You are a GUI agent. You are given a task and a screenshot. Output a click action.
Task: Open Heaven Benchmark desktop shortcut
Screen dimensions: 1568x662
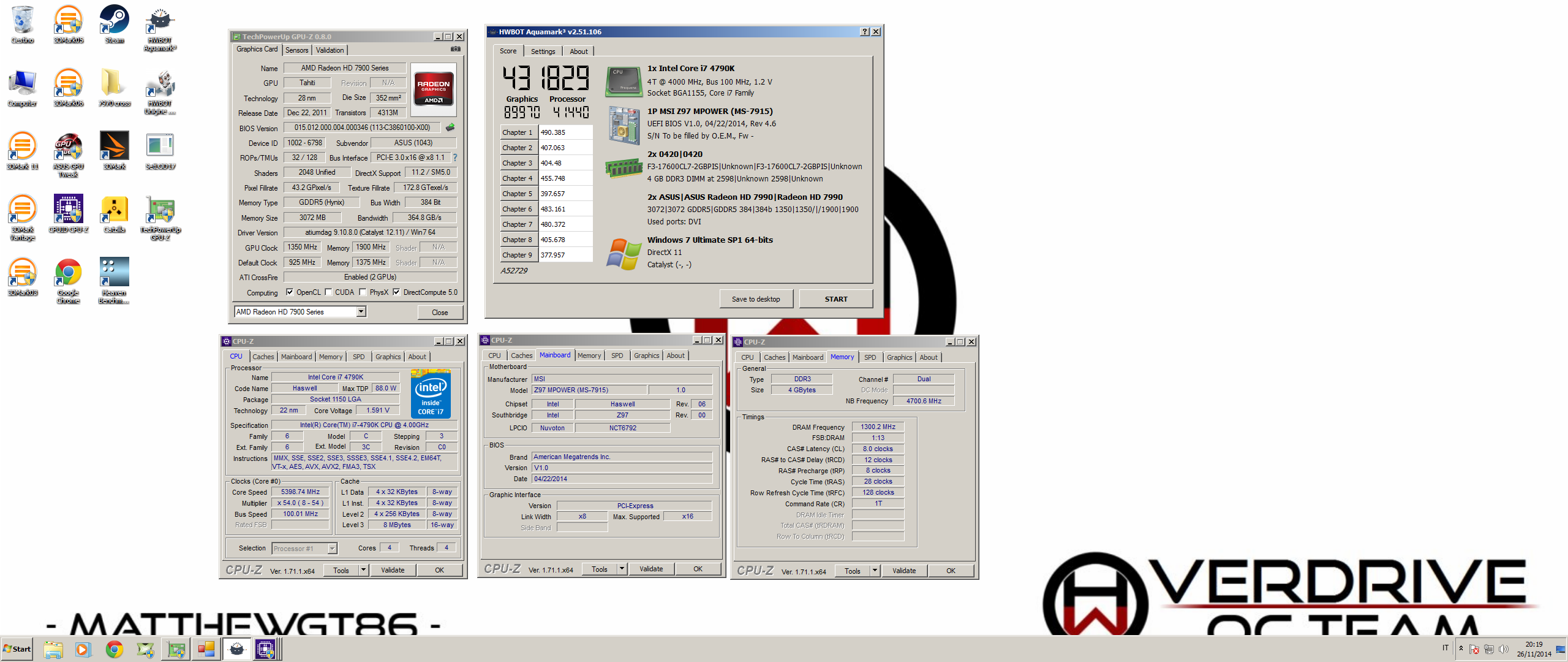114,281
